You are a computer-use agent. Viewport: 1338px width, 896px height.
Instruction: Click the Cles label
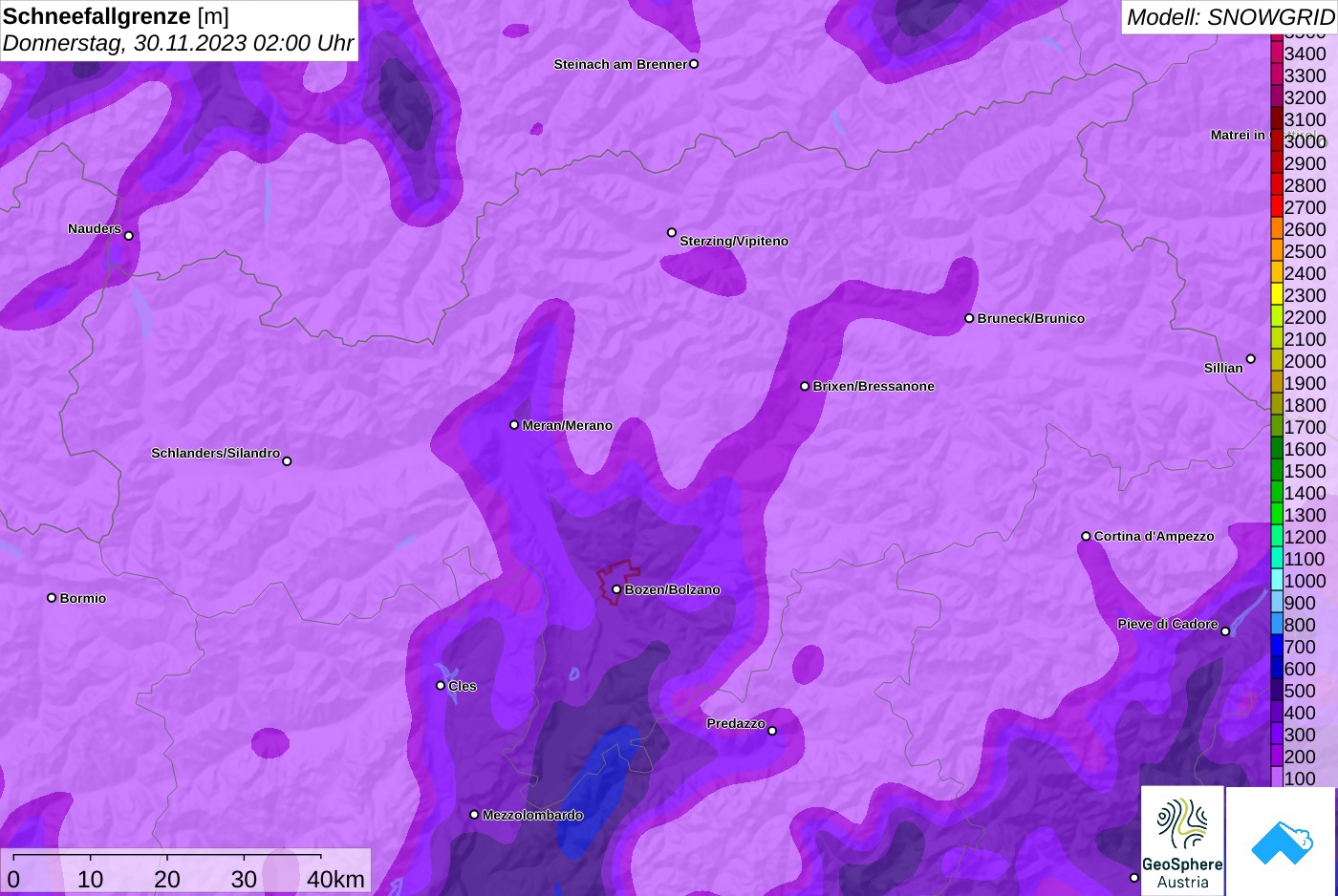463,686
